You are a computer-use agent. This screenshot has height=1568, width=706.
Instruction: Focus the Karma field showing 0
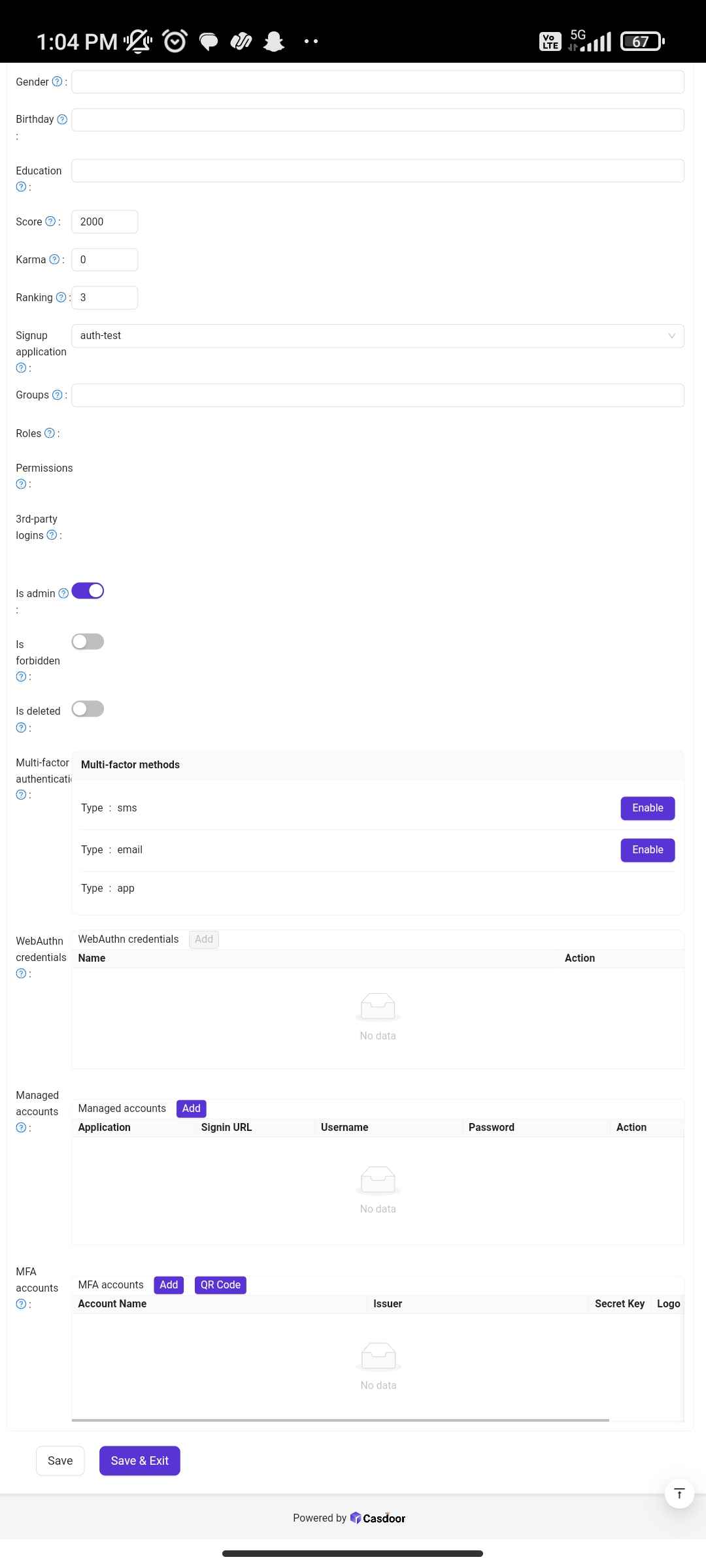coord(105,260)
